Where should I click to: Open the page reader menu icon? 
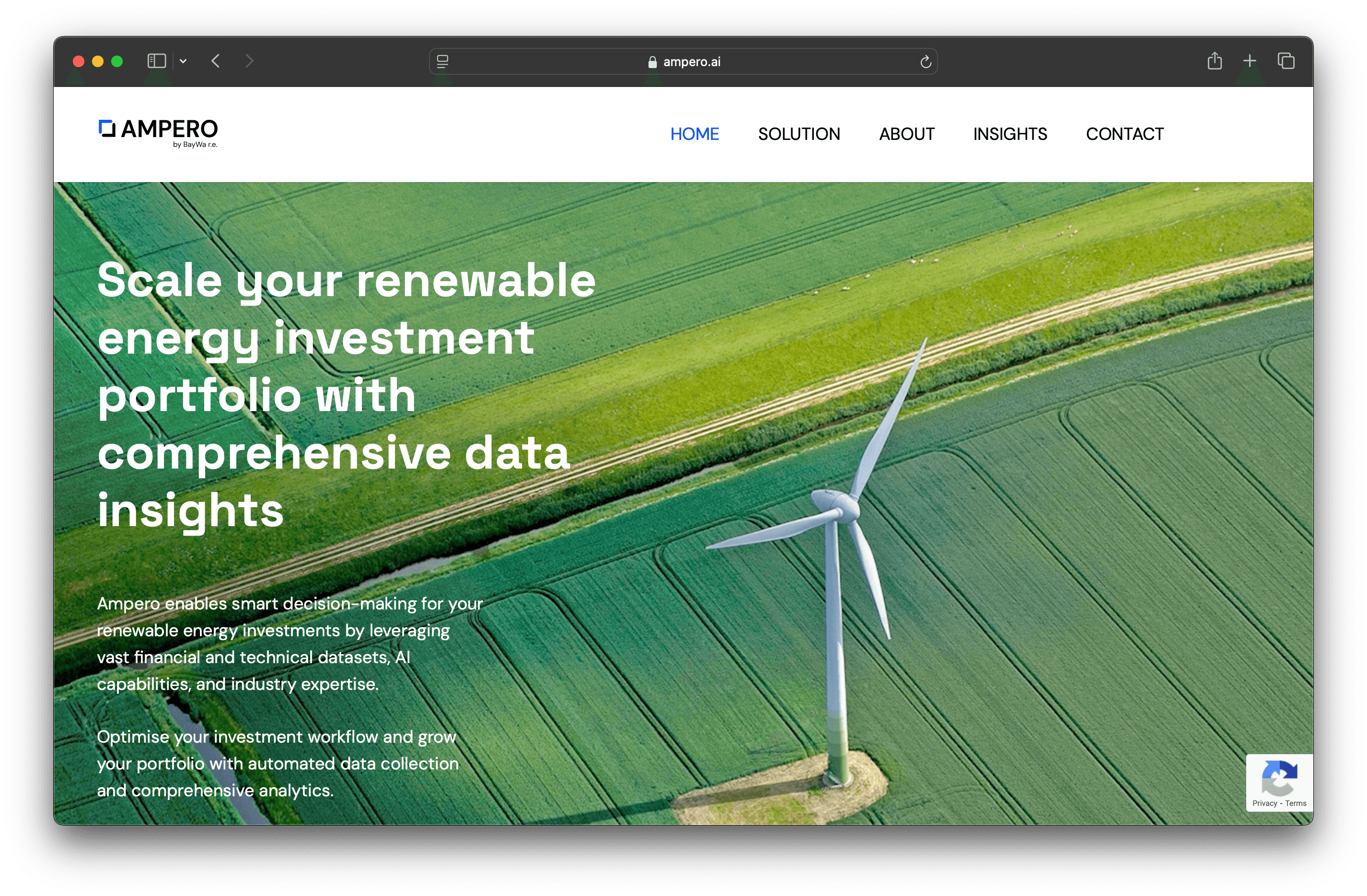pyautogui.click(x=442, y=61)
